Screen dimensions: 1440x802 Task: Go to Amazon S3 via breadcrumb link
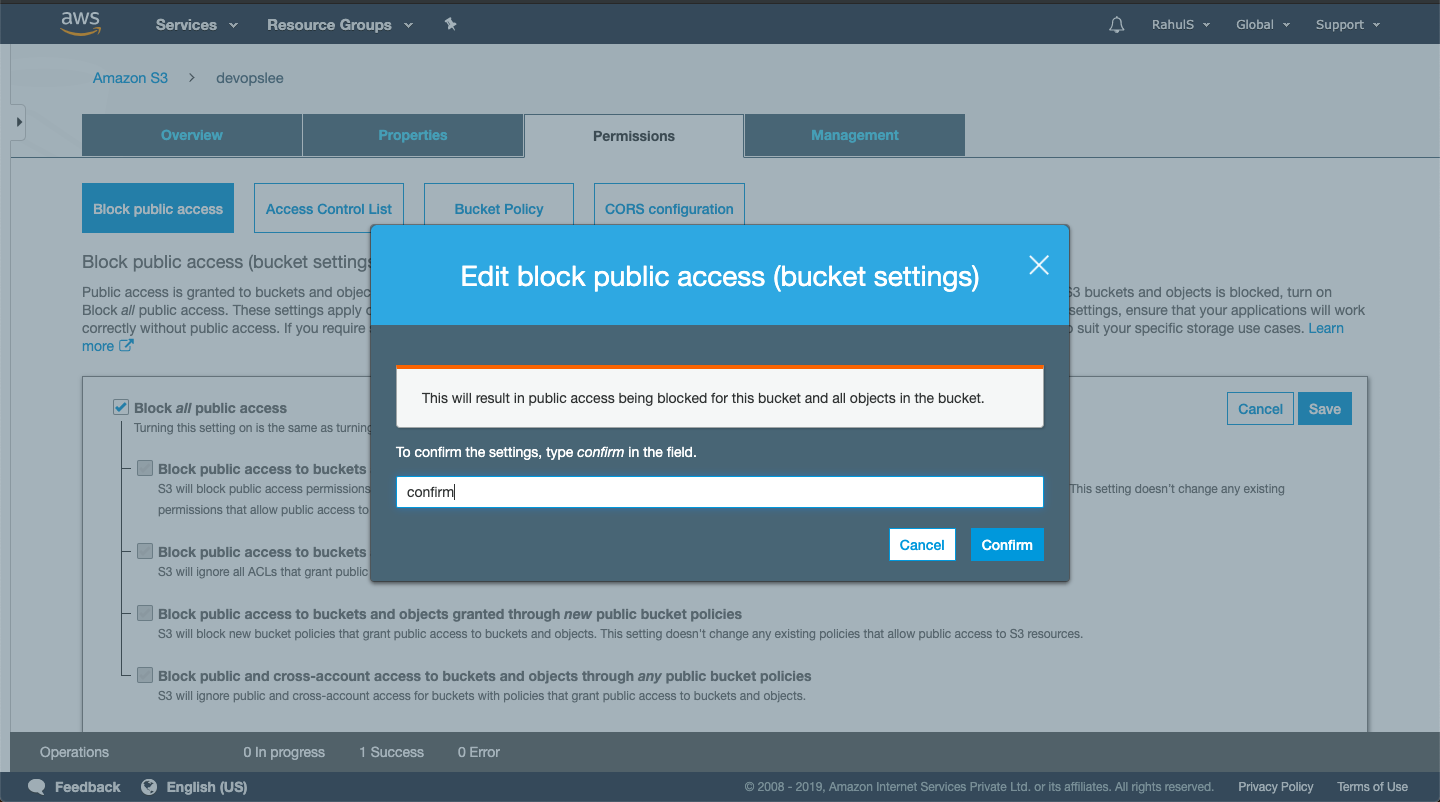point(130,77)
